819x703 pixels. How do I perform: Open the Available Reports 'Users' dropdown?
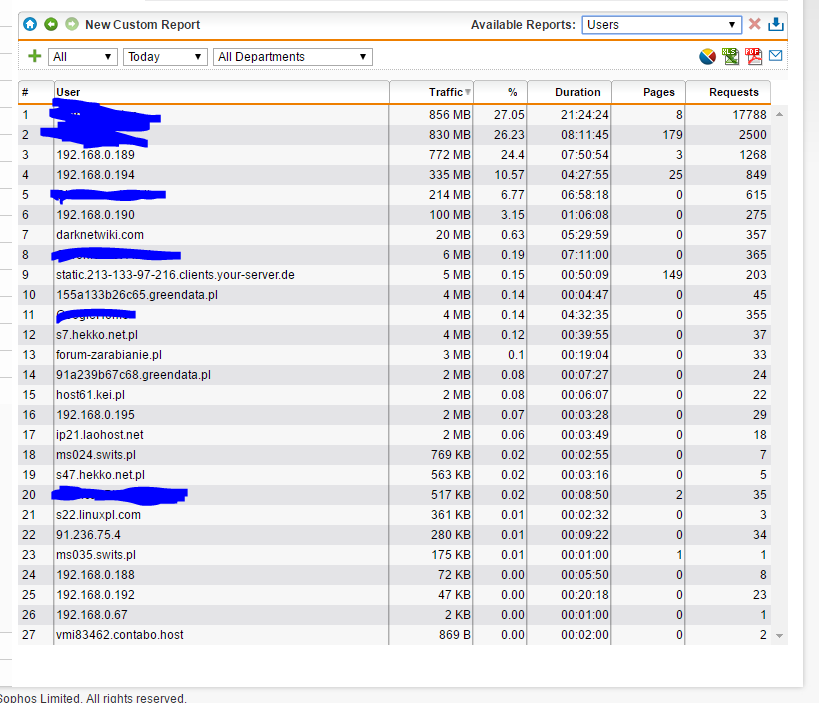pos(660,25)
